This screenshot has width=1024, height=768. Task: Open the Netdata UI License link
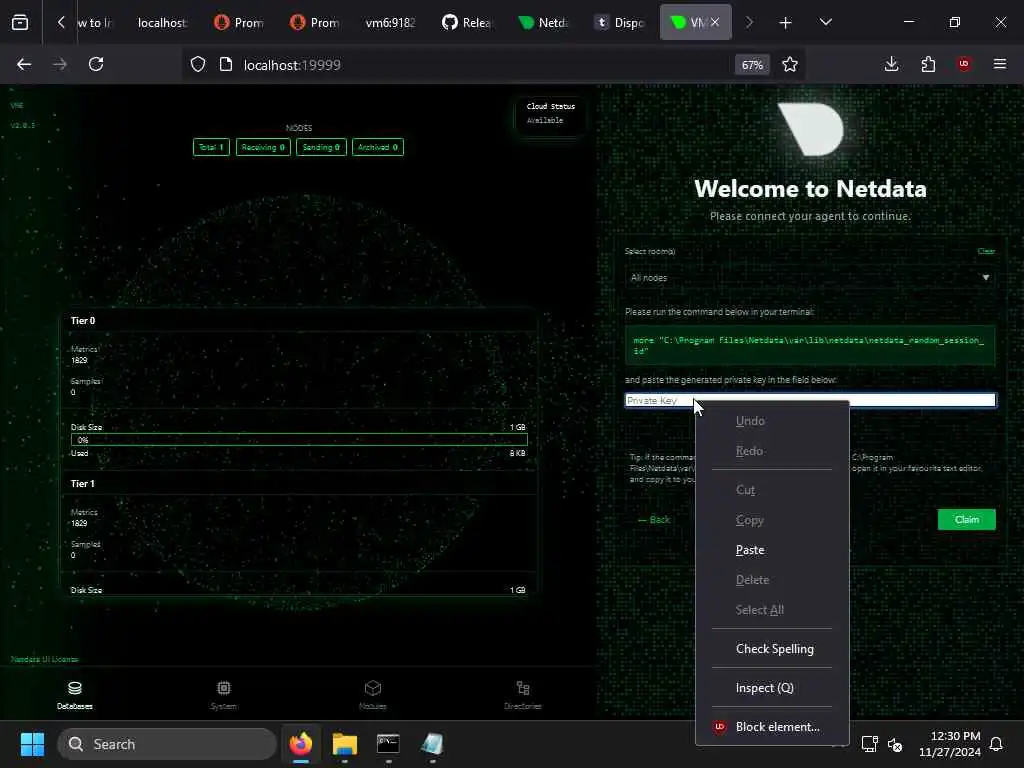point(44,659)
